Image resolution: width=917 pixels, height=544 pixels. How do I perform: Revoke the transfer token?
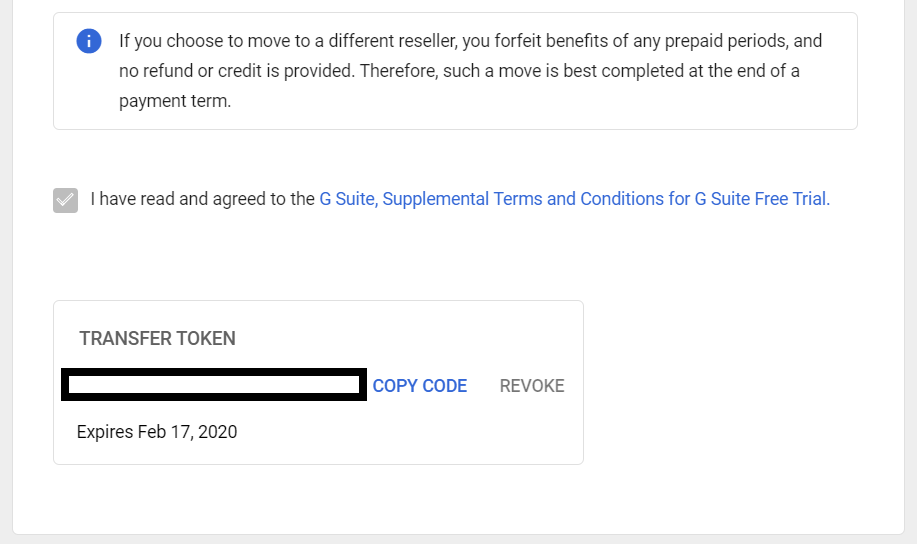(532, 385)
